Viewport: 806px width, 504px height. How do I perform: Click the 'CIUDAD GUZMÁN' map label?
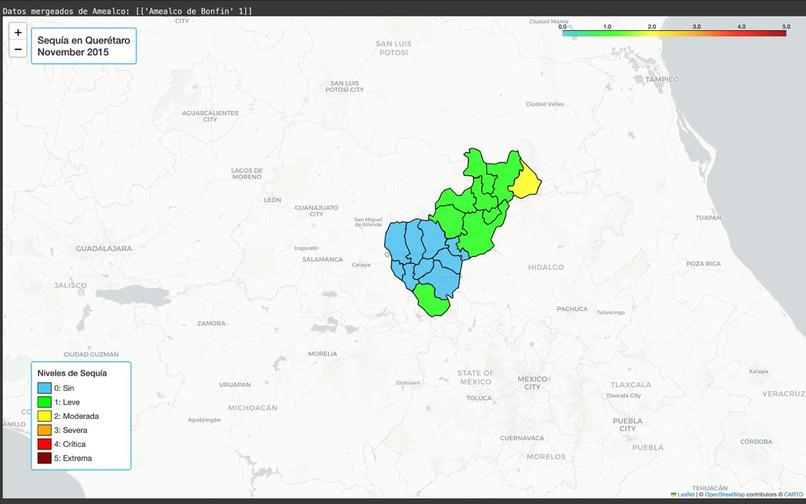click(91, 354)
